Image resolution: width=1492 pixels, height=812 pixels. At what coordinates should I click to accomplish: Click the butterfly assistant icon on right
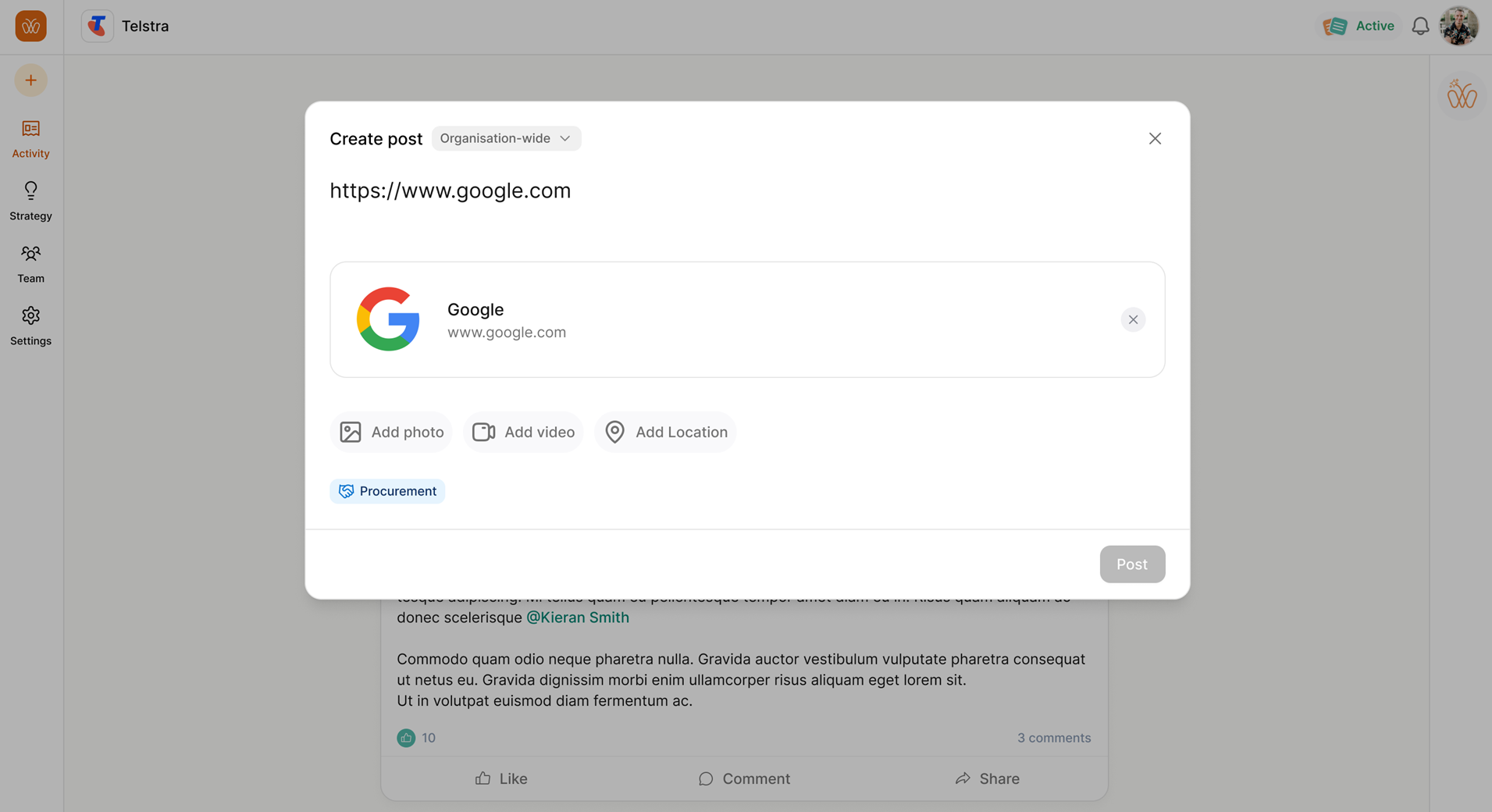point(1462,96)
